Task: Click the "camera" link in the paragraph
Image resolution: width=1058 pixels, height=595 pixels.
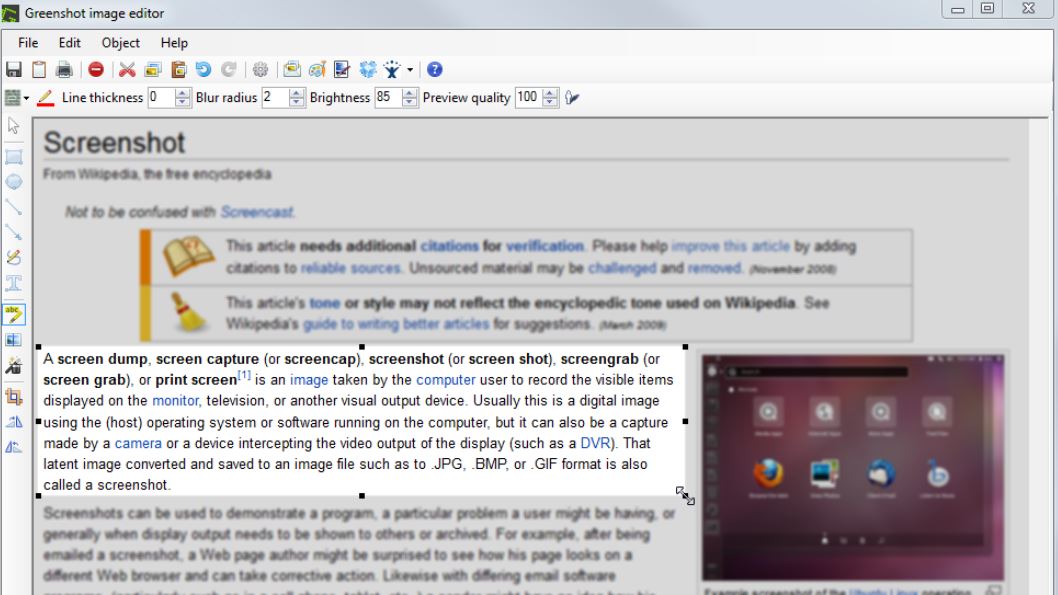Action: [138, 443]
